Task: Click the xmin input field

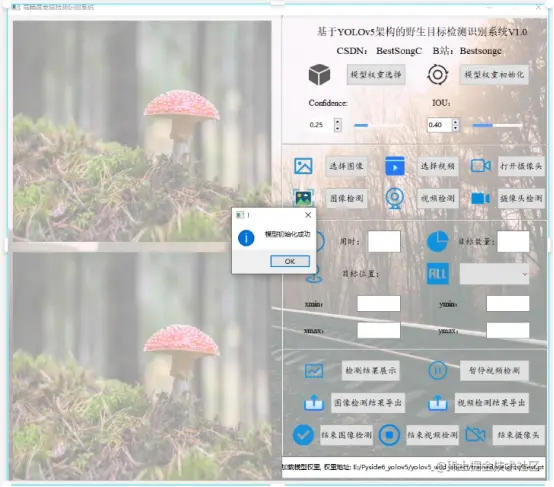Action: pos(378,304)
